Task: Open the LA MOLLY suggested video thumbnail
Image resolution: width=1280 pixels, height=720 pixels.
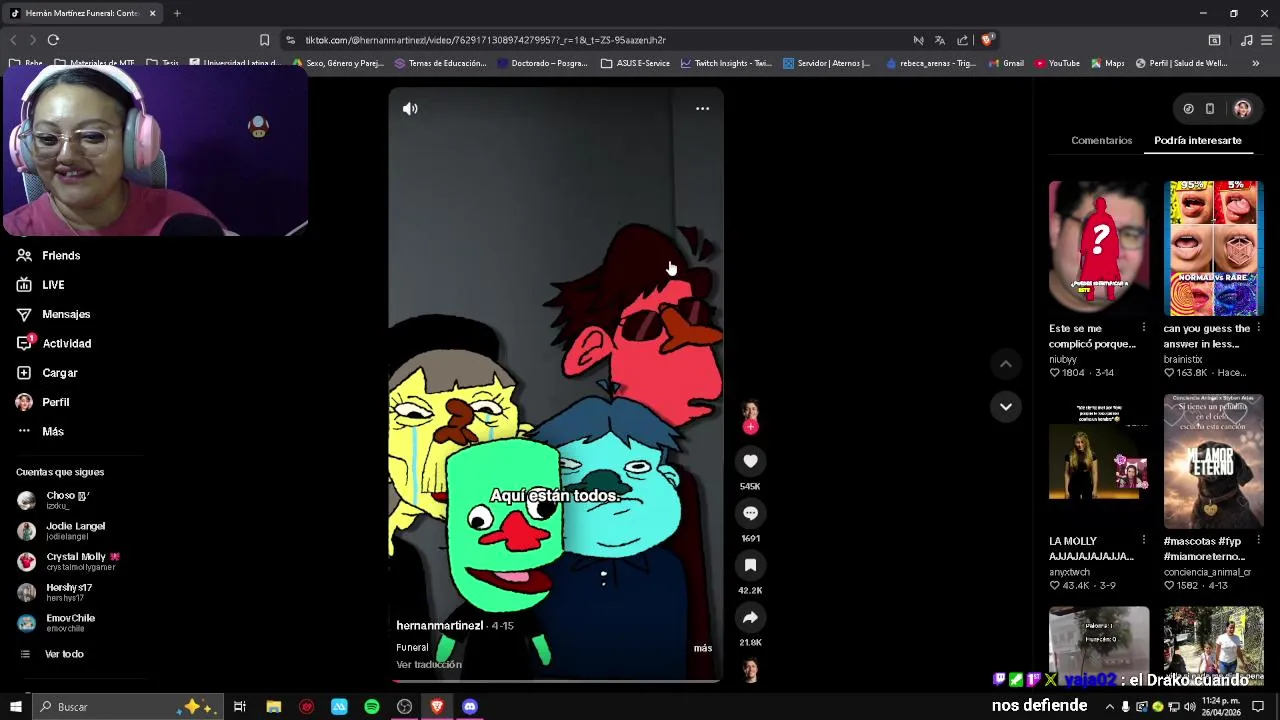Action: (x=1099, y=461)
